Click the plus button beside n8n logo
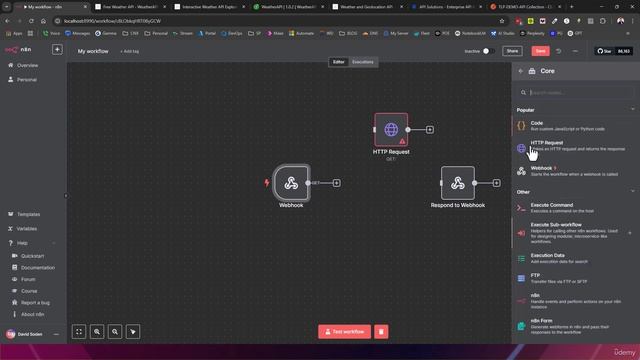 coord(57,49)
